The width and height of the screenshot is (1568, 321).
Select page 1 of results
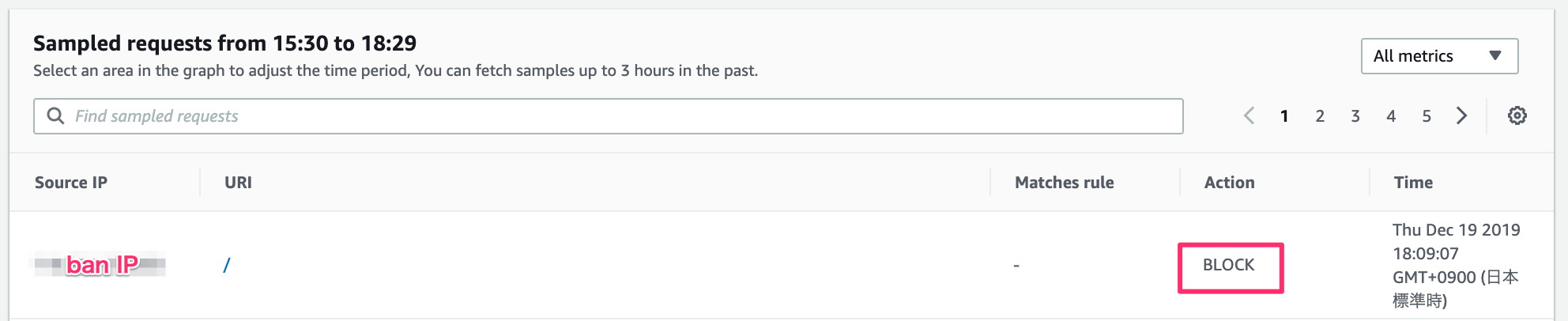(x=1284, y=116)
